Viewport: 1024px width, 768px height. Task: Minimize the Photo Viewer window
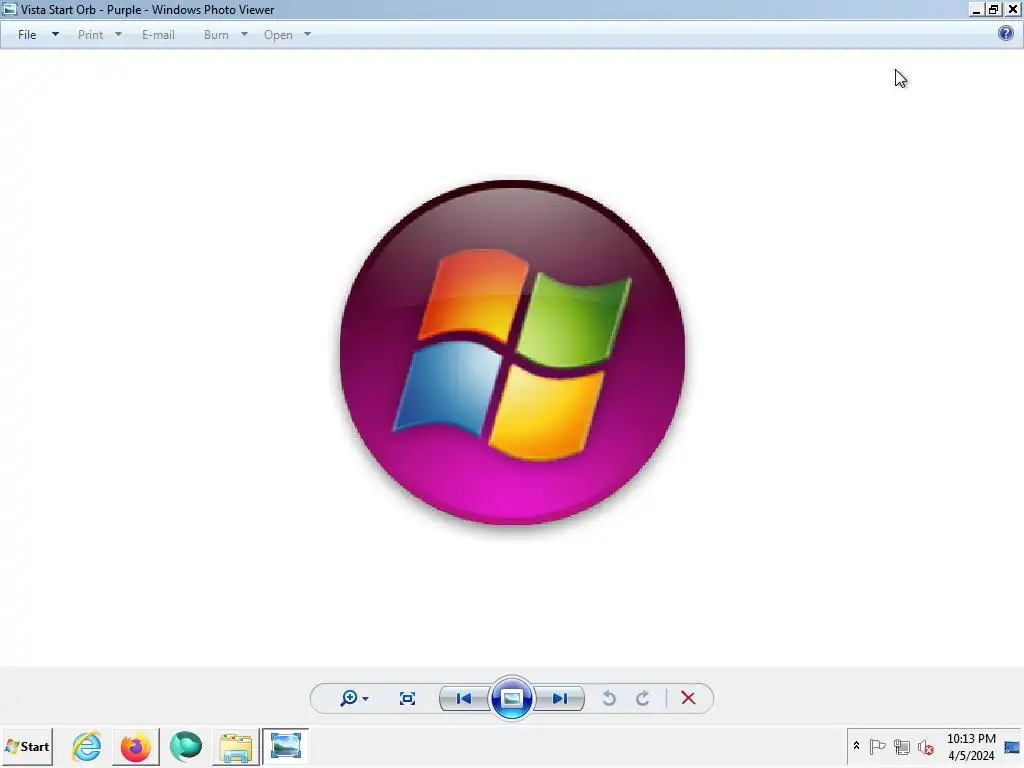976,9
